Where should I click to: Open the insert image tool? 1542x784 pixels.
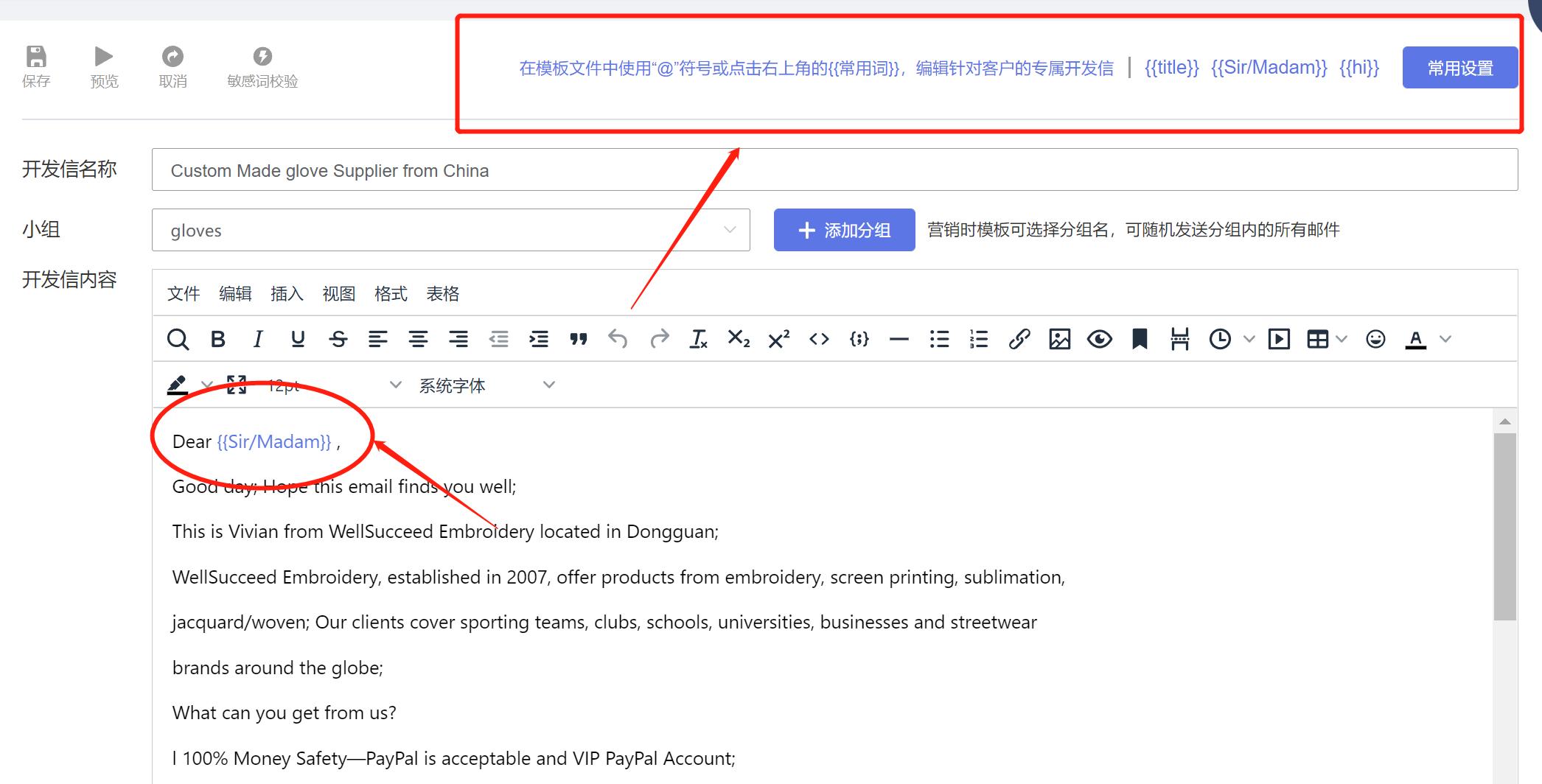(1059, 339)
